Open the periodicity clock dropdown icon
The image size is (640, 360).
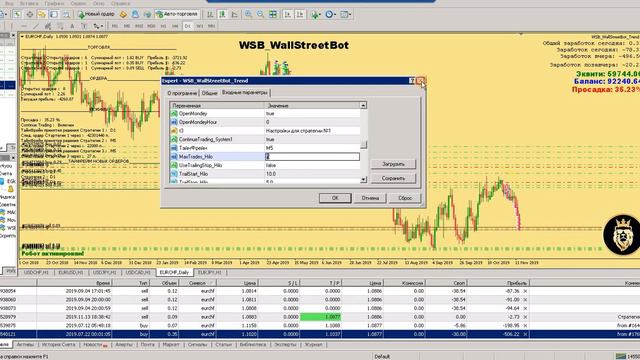click(x=330, y=14)
